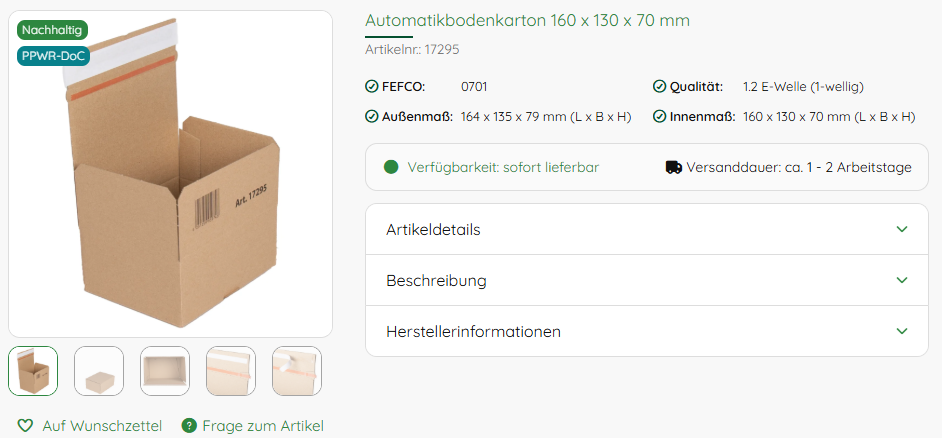Screen dimensions: 942x438
Task: Expand the Beschreibung section chevron
Action: click(x=901, y=280)
